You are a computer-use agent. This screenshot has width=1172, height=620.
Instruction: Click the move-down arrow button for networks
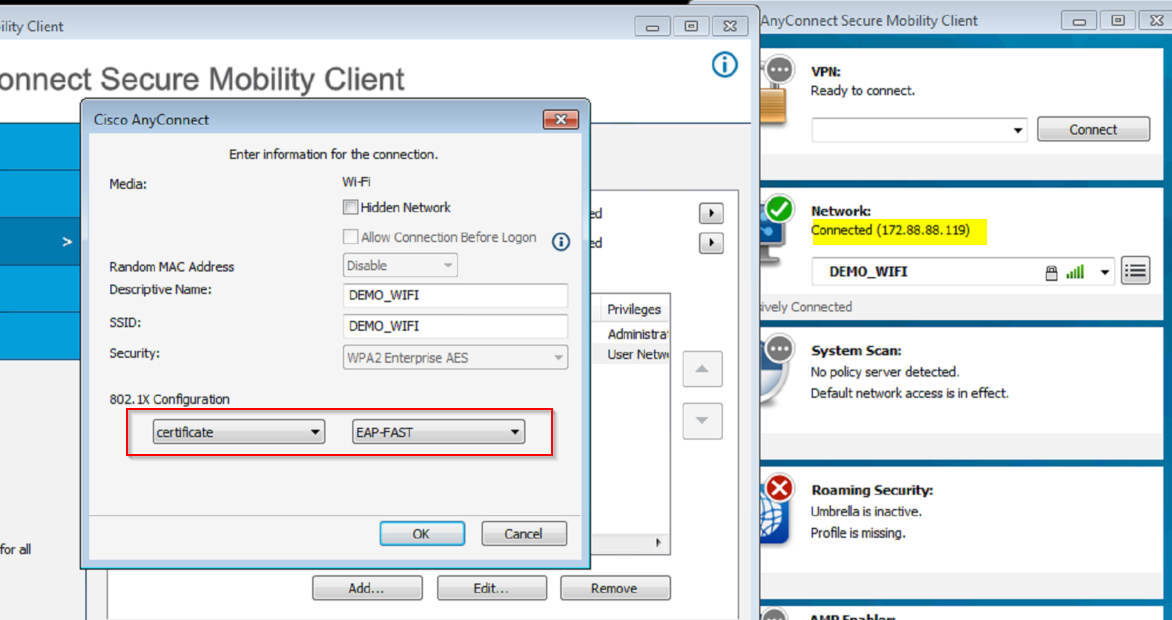pos(702,421)
